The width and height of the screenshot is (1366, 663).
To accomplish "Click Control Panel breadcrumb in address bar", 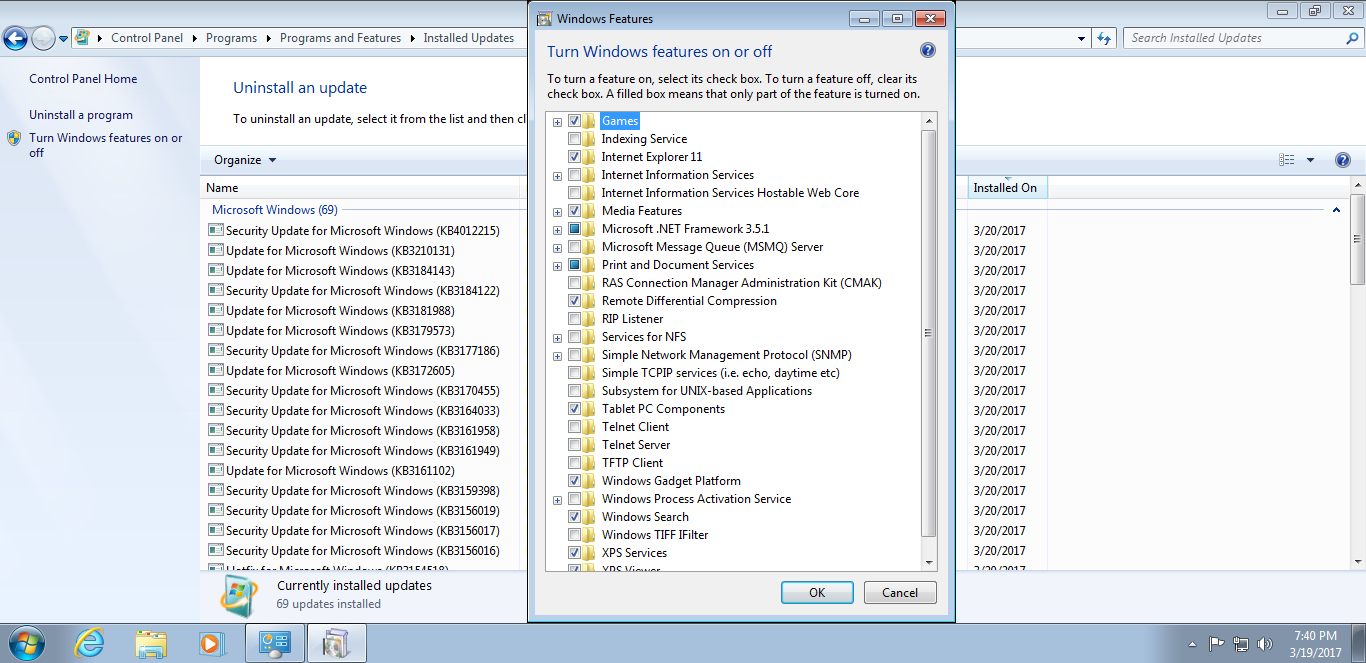I will 147,38.
